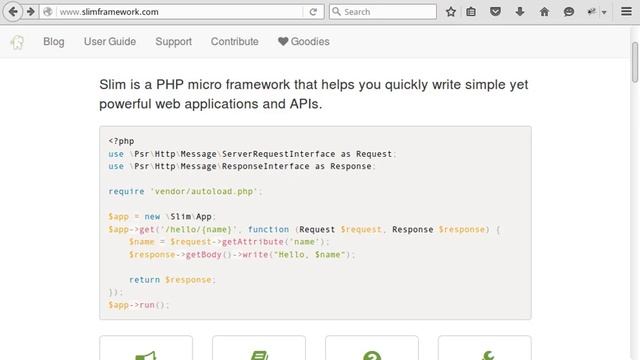Click 'getAttribute' in the code block

click(x=253, y=242)
